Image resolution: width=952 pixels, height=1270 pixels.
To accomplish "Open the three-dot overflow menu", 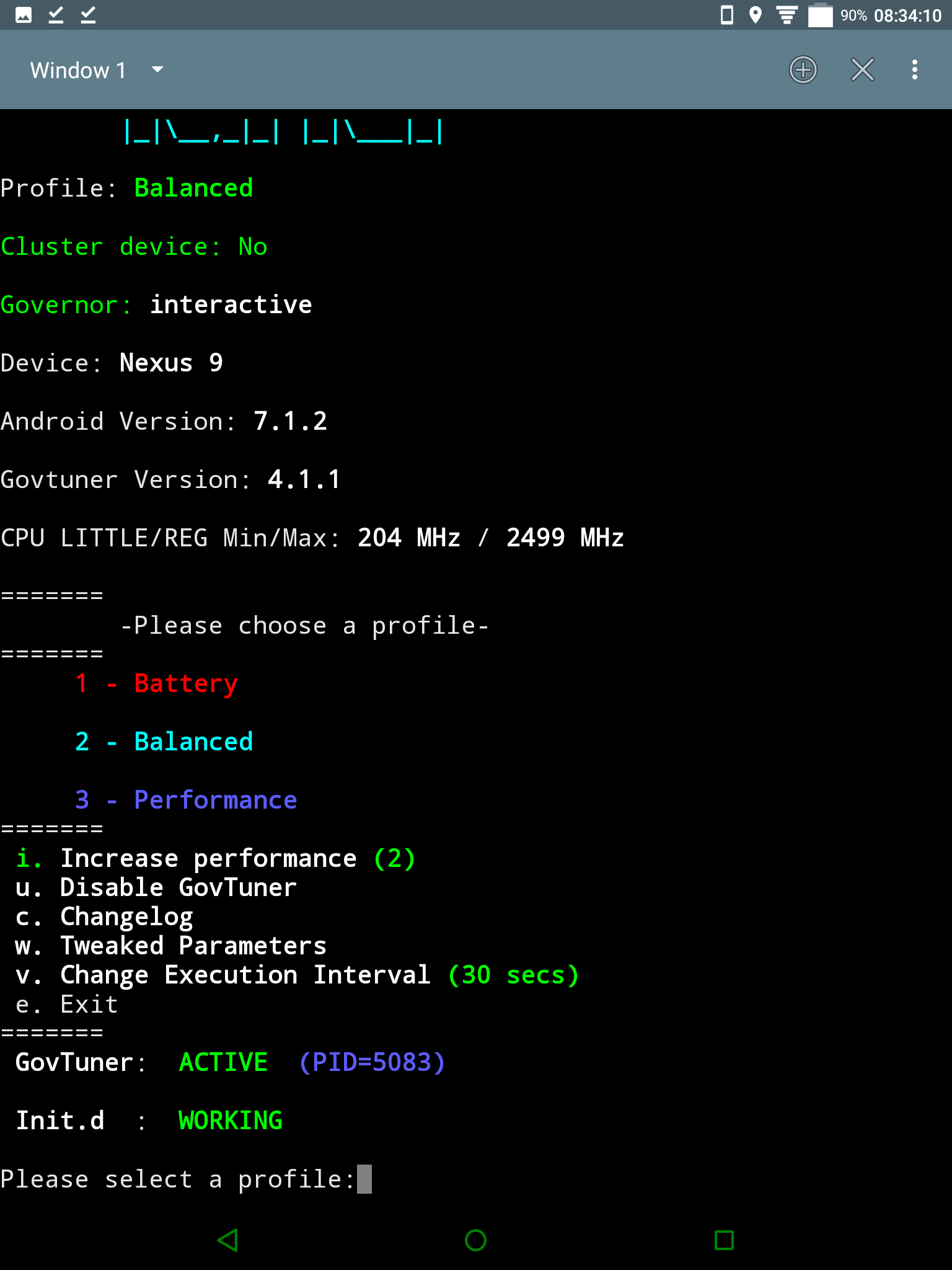I will pos(914,69).
